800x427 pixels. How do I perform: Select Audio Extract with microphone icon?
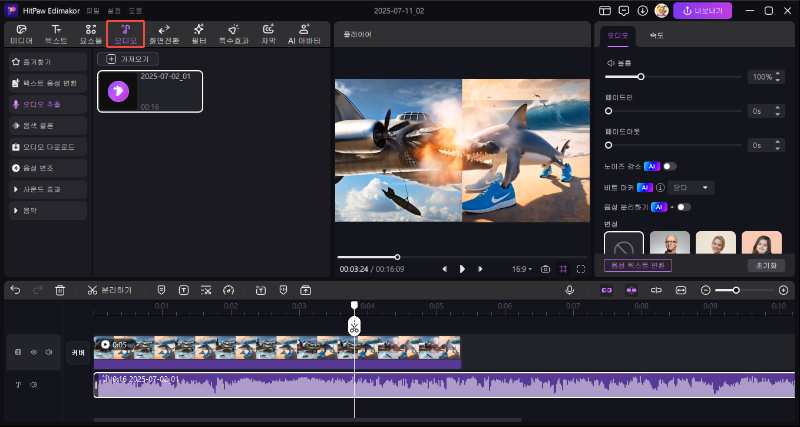point(48,104)
